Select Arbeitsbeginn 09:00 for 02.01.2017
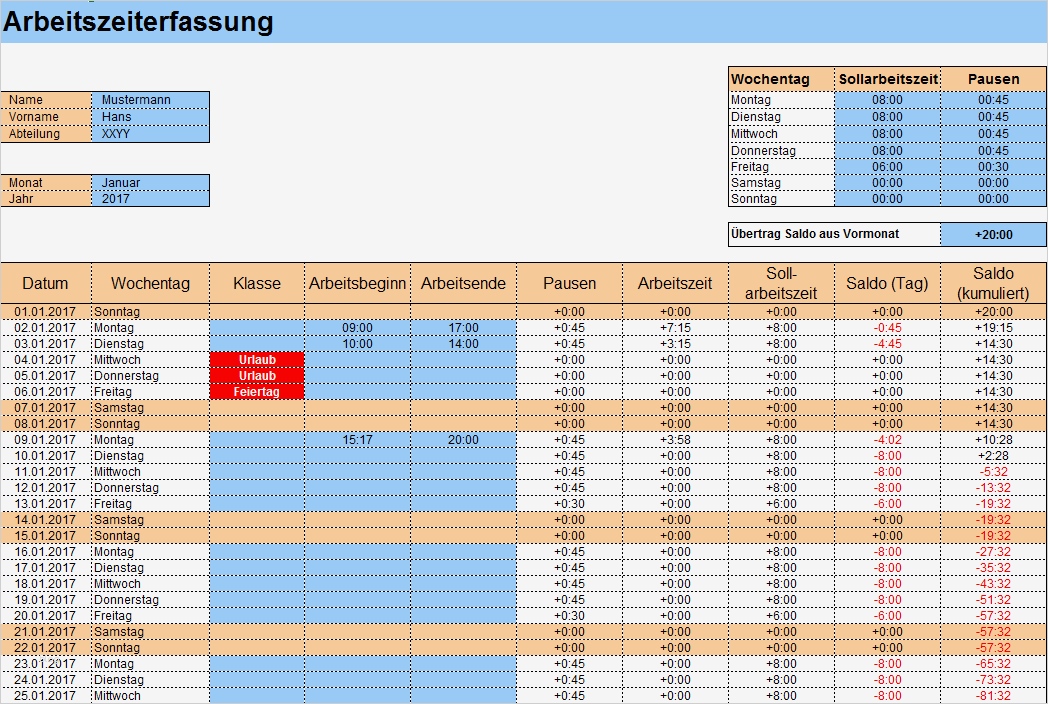The image size is (1048, 704). [x=357, y=327]
